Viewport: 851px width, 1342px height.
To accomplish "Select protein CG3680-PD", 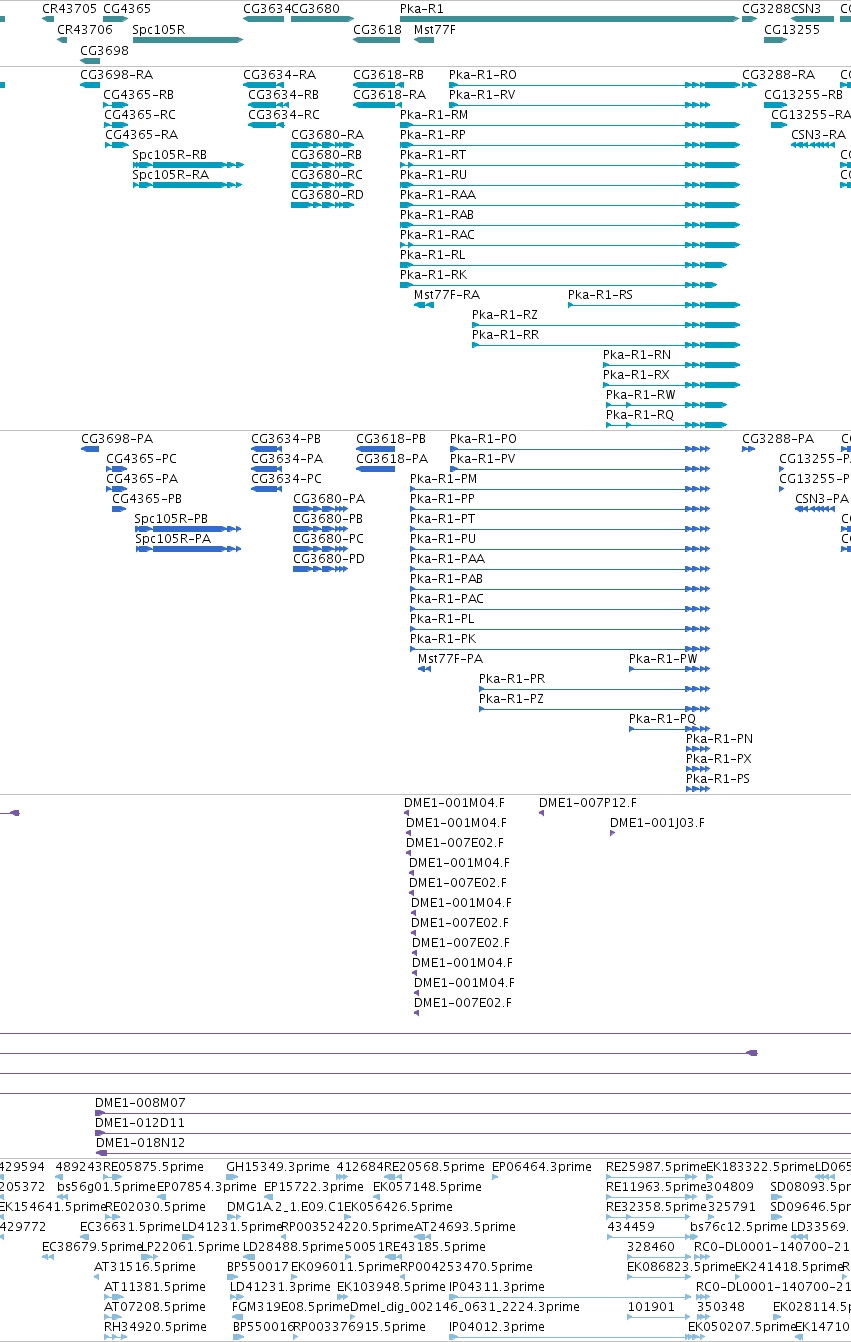I will point(329,559).
